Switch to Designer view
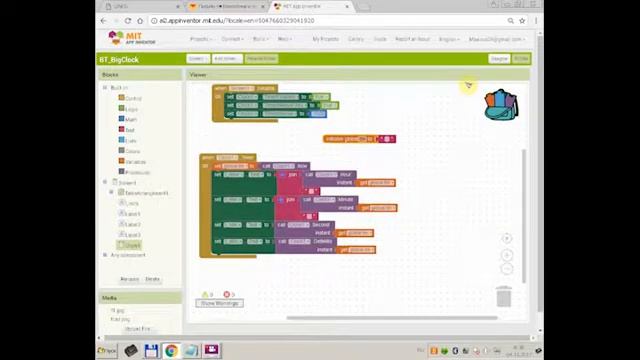 [x=499, y=59]
